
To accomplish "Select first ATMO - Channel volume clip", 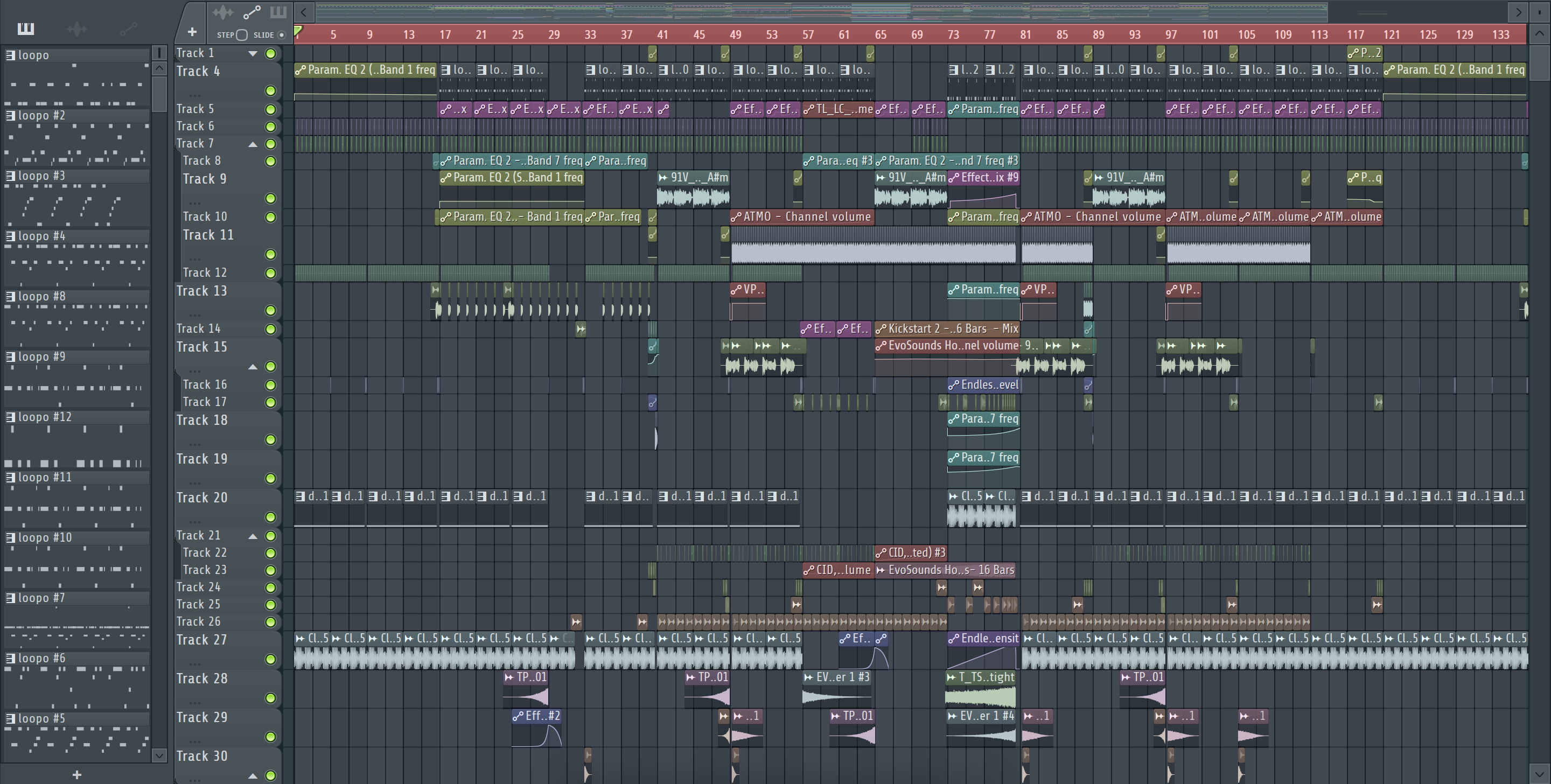I will pos(801,217).
